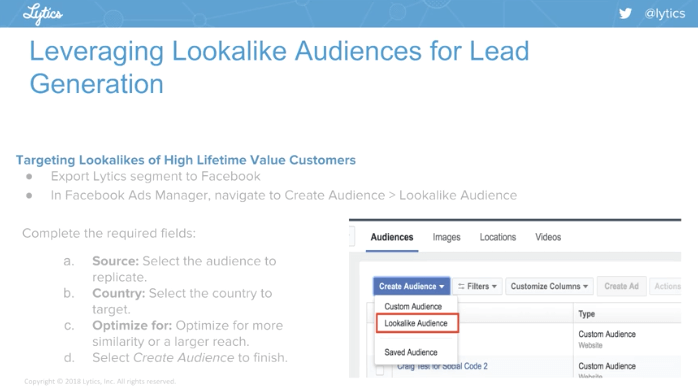
Task: Switch to the Audiences tab
Action: 392,237
